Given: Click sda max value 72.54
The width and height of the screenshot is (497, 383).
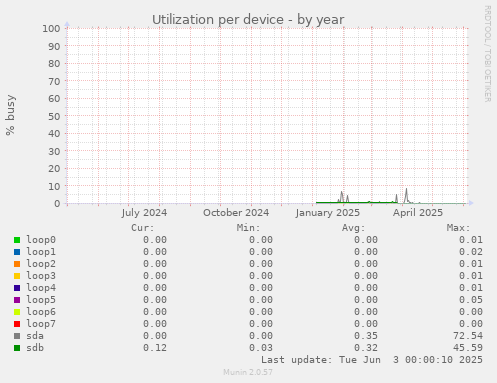Looking at the screenshot, I should (468, 336).
